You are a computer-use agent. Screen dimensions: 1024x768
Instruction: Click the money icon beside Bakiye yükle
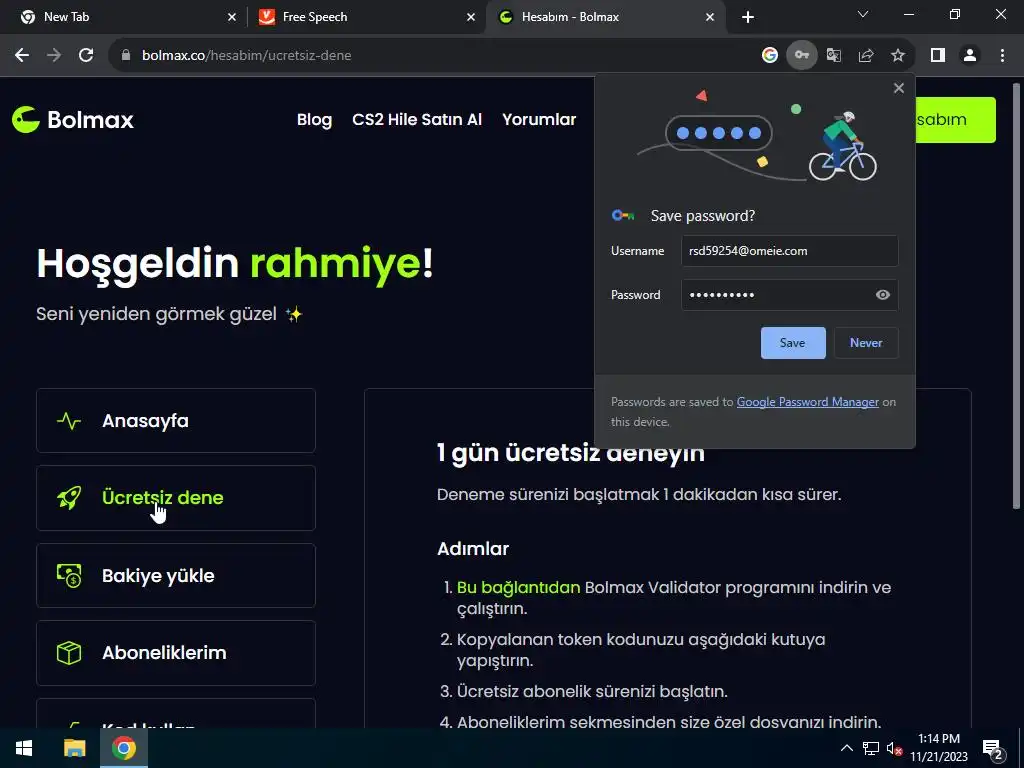(69, 576)
